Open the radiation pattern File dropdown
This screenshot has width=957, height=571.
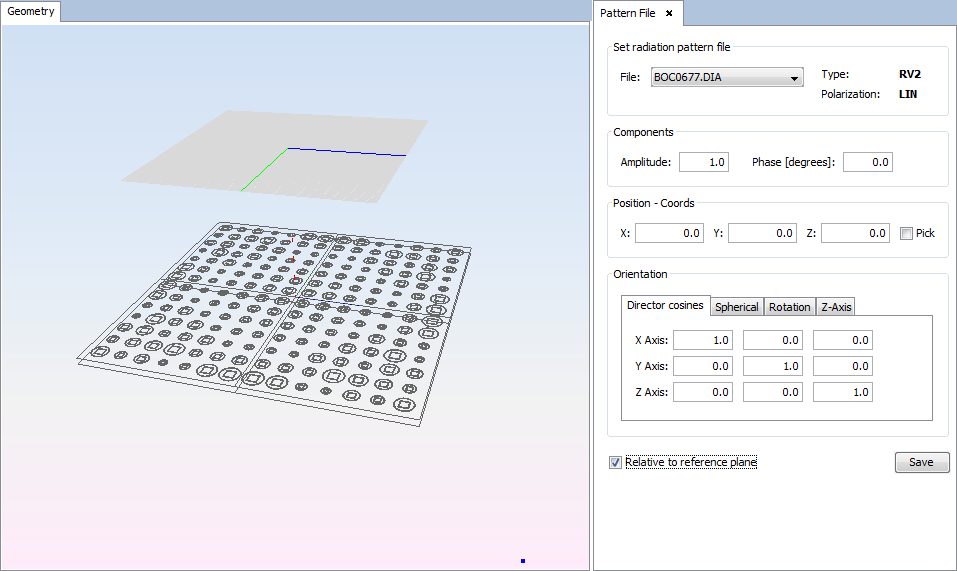(x=794, y=78)
